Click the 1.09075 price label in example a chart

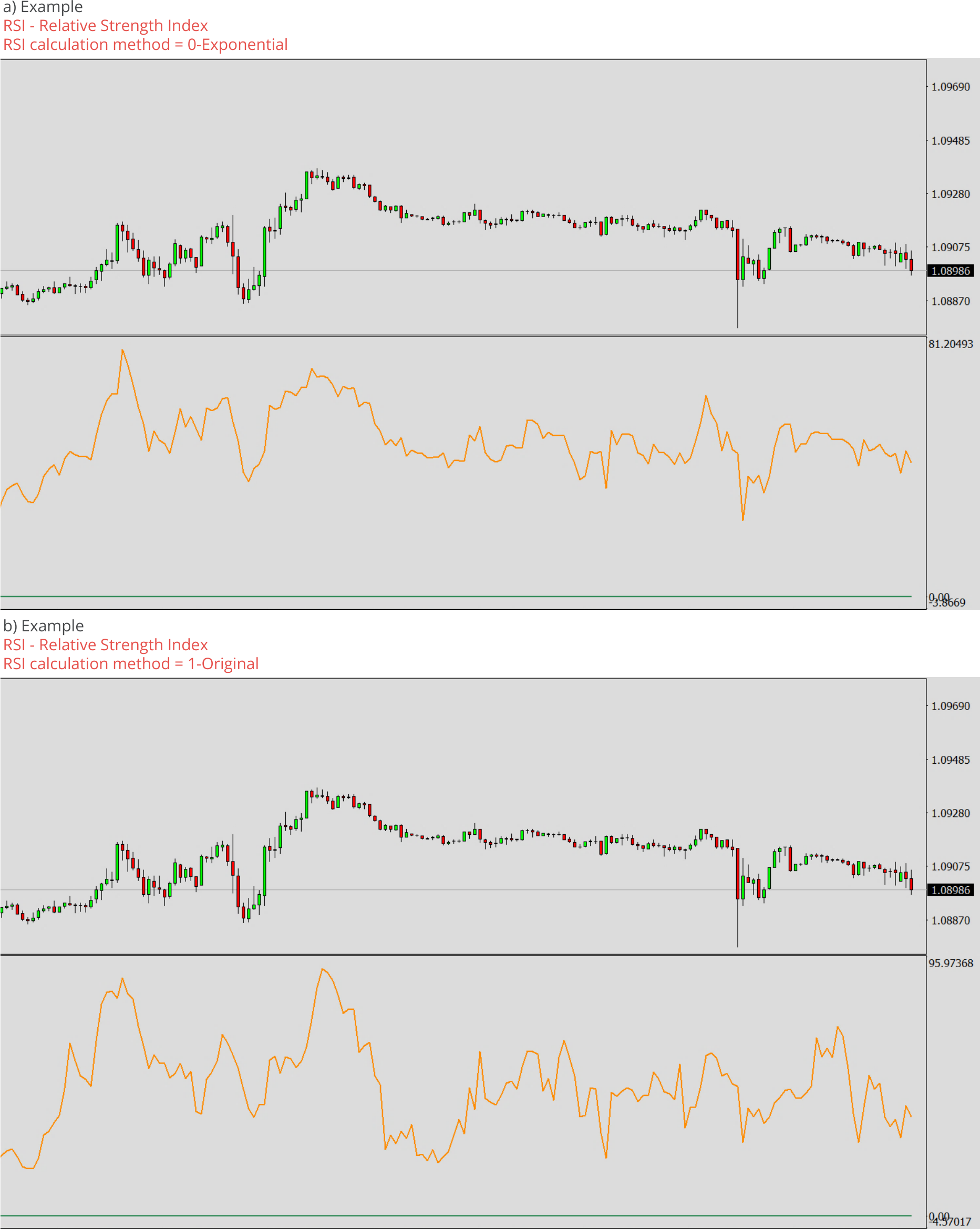(x=951, y=247)
